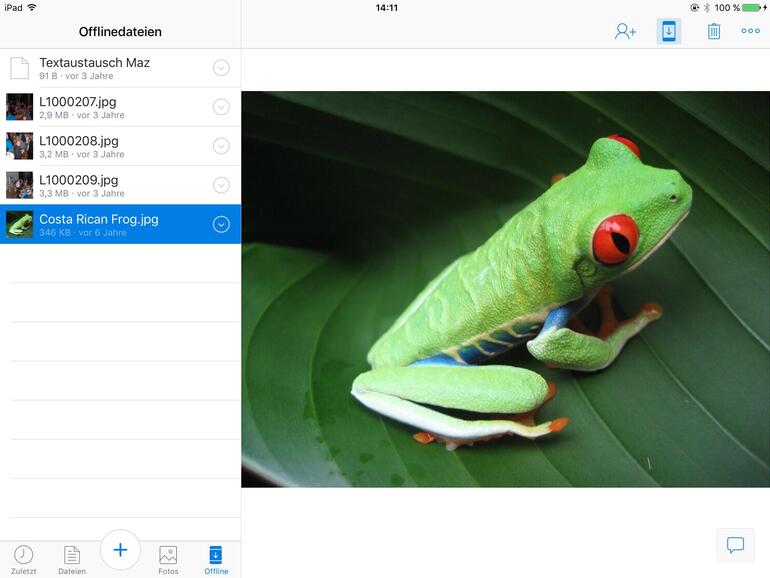Image resolution: width=770 pixels, height=578 pixels.
Task: Tap the L1000207.jpg thumbnail
Action: 20,107
